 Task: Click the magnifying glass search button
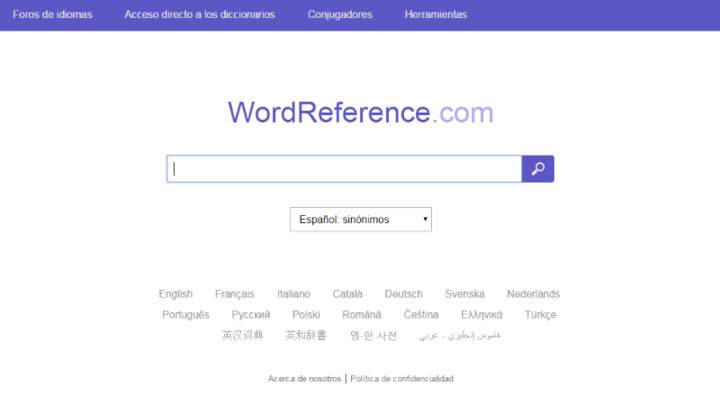point(538,169)
